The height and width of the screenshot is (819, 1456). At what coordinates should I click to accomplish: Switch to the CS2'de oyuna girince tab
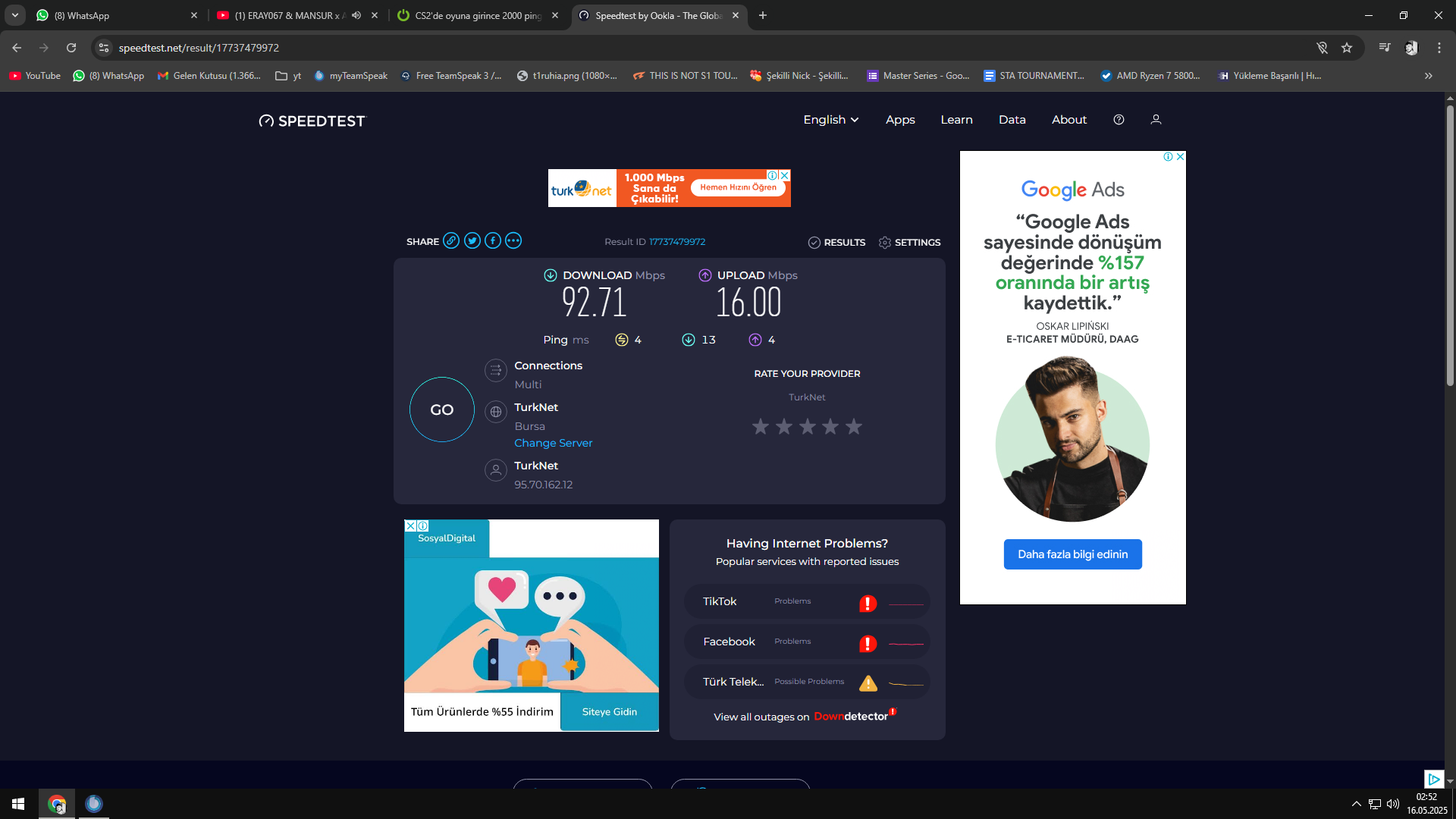(478, 15)
